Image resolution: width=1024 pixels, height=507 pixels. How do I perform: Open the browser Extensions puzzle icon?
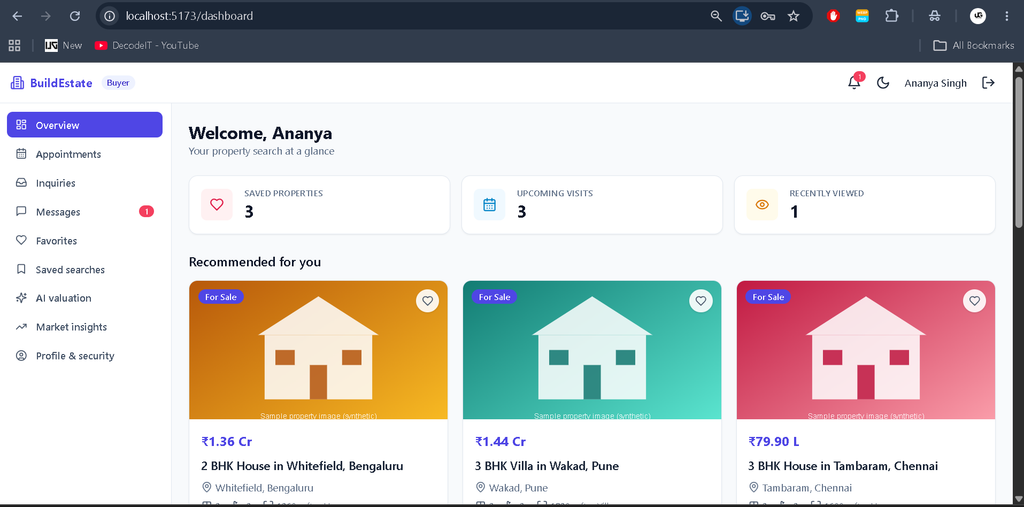click(891, 16)
